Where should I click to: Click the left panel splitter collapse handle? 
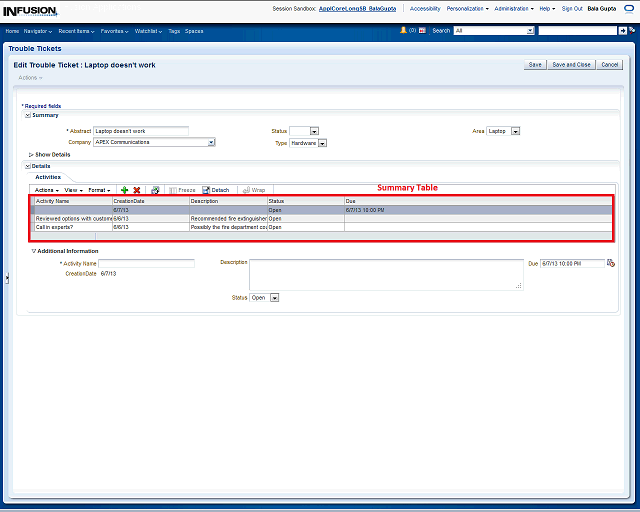coord(5,279)
